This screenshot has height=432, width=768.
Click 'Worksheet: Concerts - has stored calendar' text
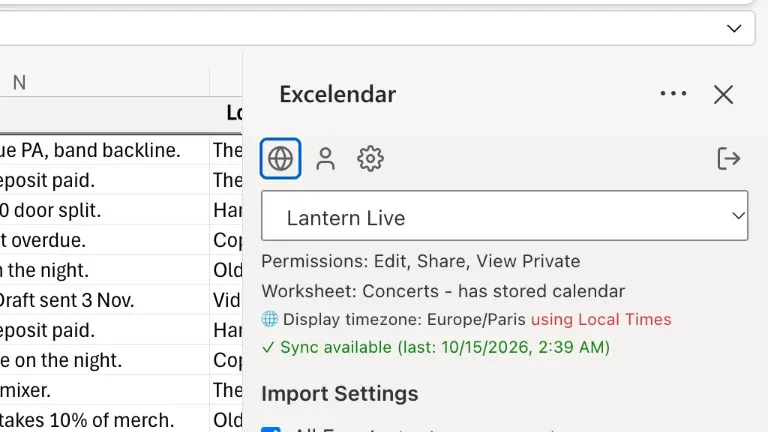(x=443, y=291)
